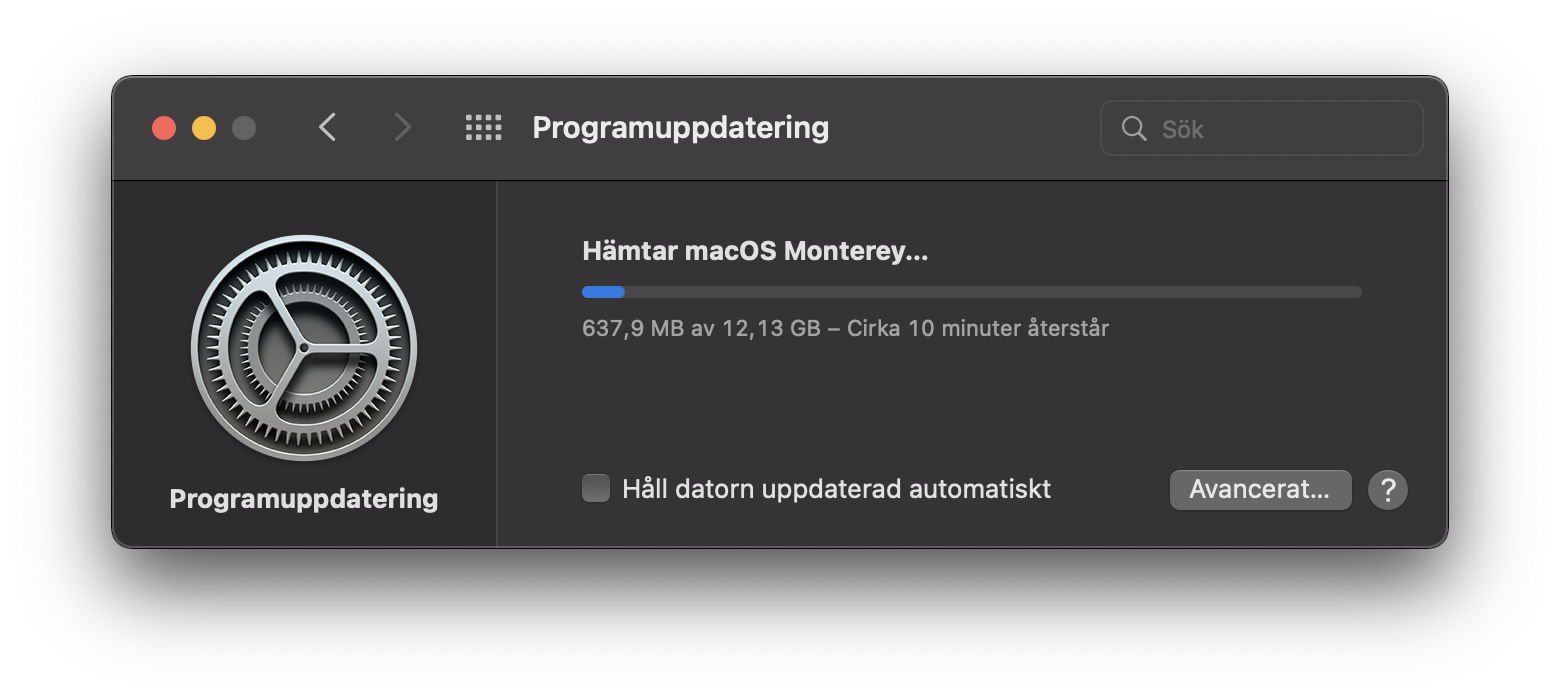The height and width of the screenshot is (696, 1560).
Task: Click the "Hämtar macOS Monterey..." heading
Action: [755, 251]
